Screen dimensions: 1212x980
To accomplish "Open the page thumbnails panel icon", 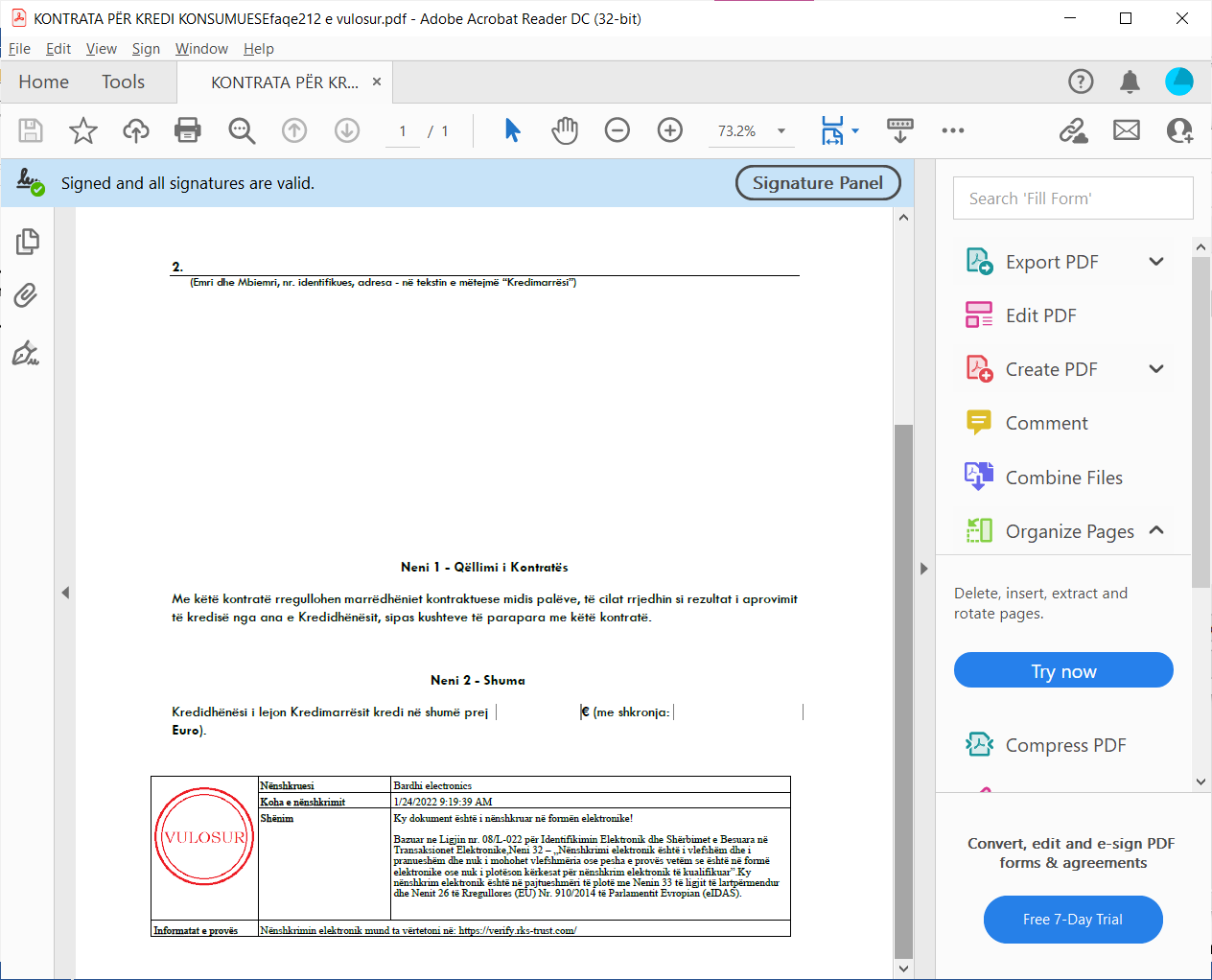I will tap(27, 242).
